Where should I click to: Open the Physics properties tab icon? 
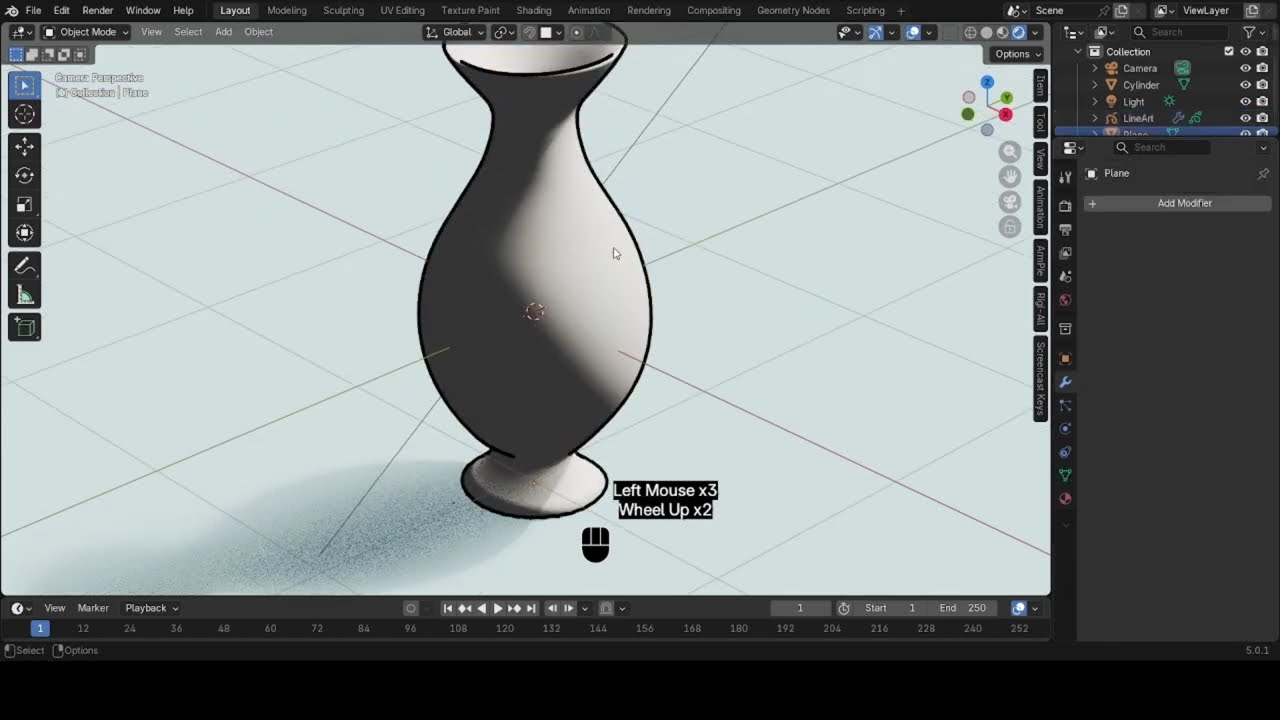click(1065, 429)
